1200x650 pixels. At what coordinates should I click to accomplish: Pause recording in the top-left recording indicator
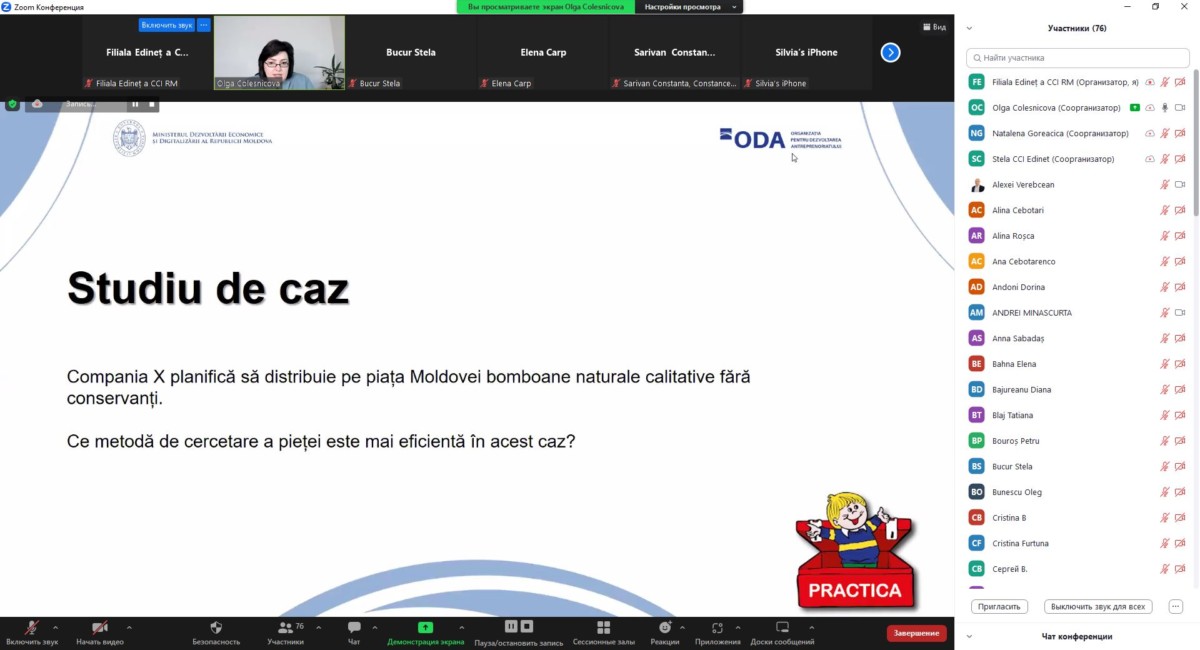pyautogui.click(x=135, y=104)
